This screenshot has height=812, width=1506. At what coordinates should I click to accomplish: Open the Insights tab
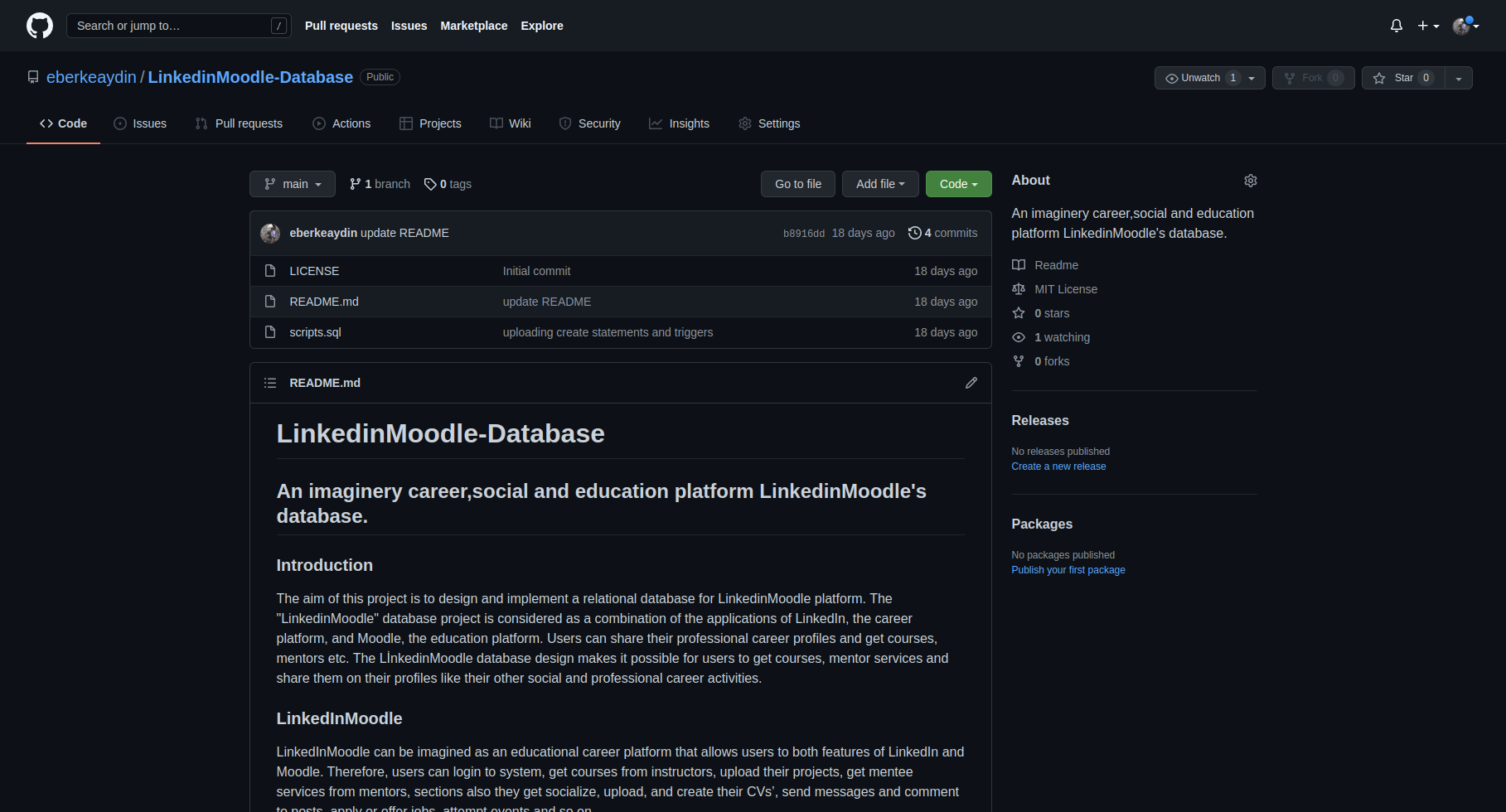click(x=680, y=123)
